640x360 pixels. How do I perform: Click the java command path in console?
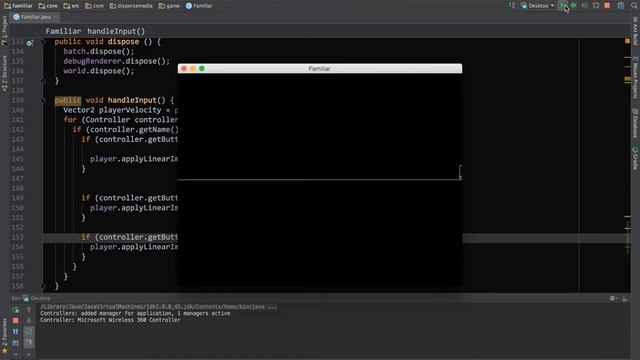click(158, 307)
